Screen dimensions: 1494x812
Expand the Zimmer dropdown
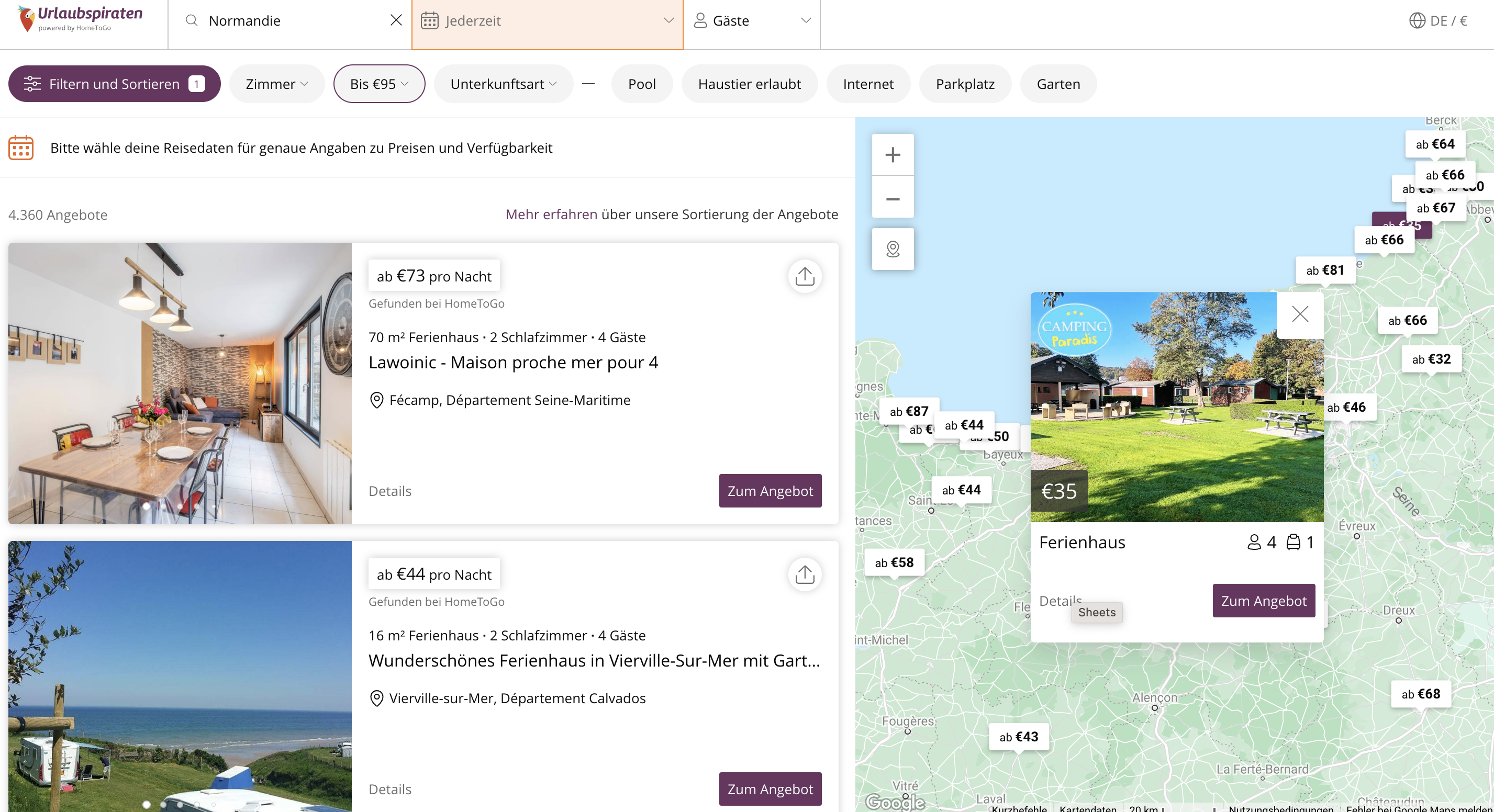click(276, 84)
